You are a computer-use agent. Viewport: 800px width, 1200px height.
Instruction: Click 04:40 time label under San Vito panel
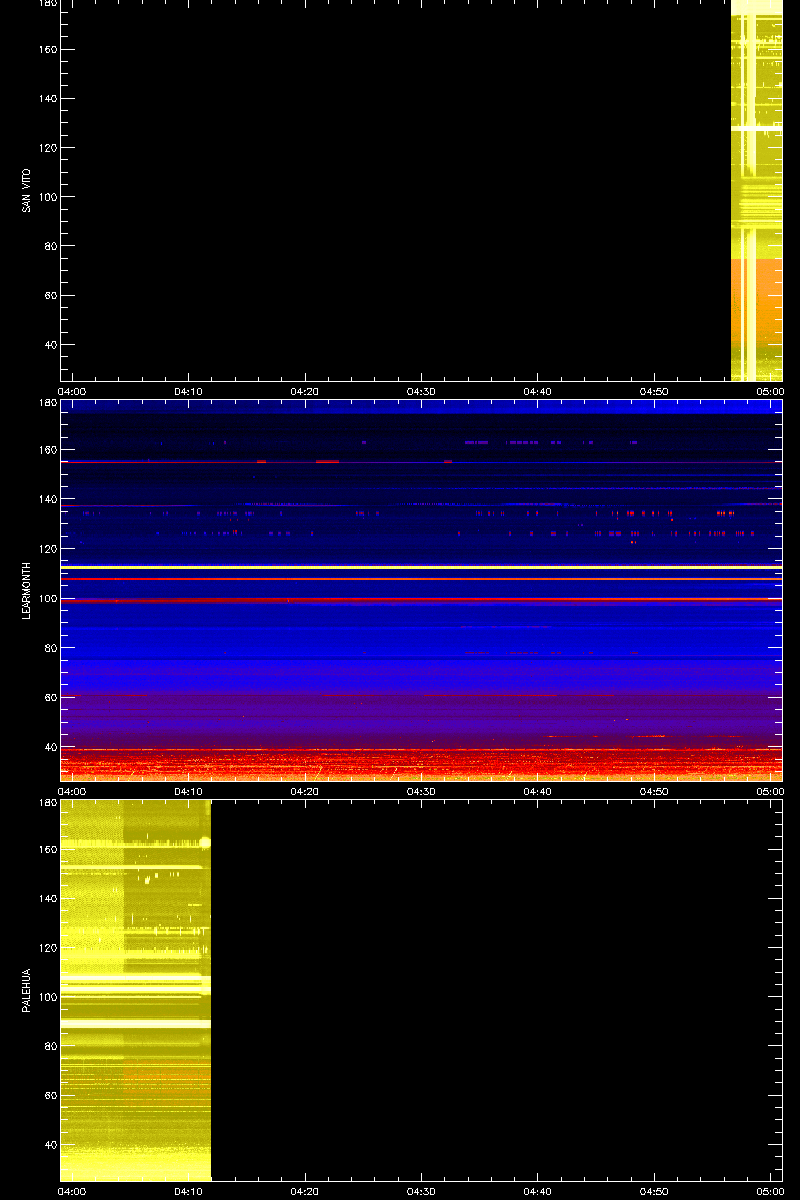538,391
